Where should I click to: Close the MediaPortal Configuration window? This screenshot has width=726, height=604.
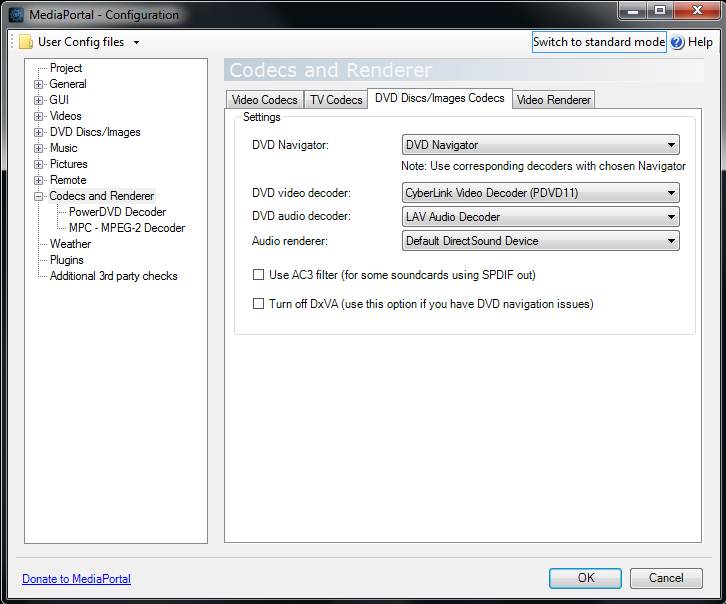pyautogui.click(x=697, y=11)
